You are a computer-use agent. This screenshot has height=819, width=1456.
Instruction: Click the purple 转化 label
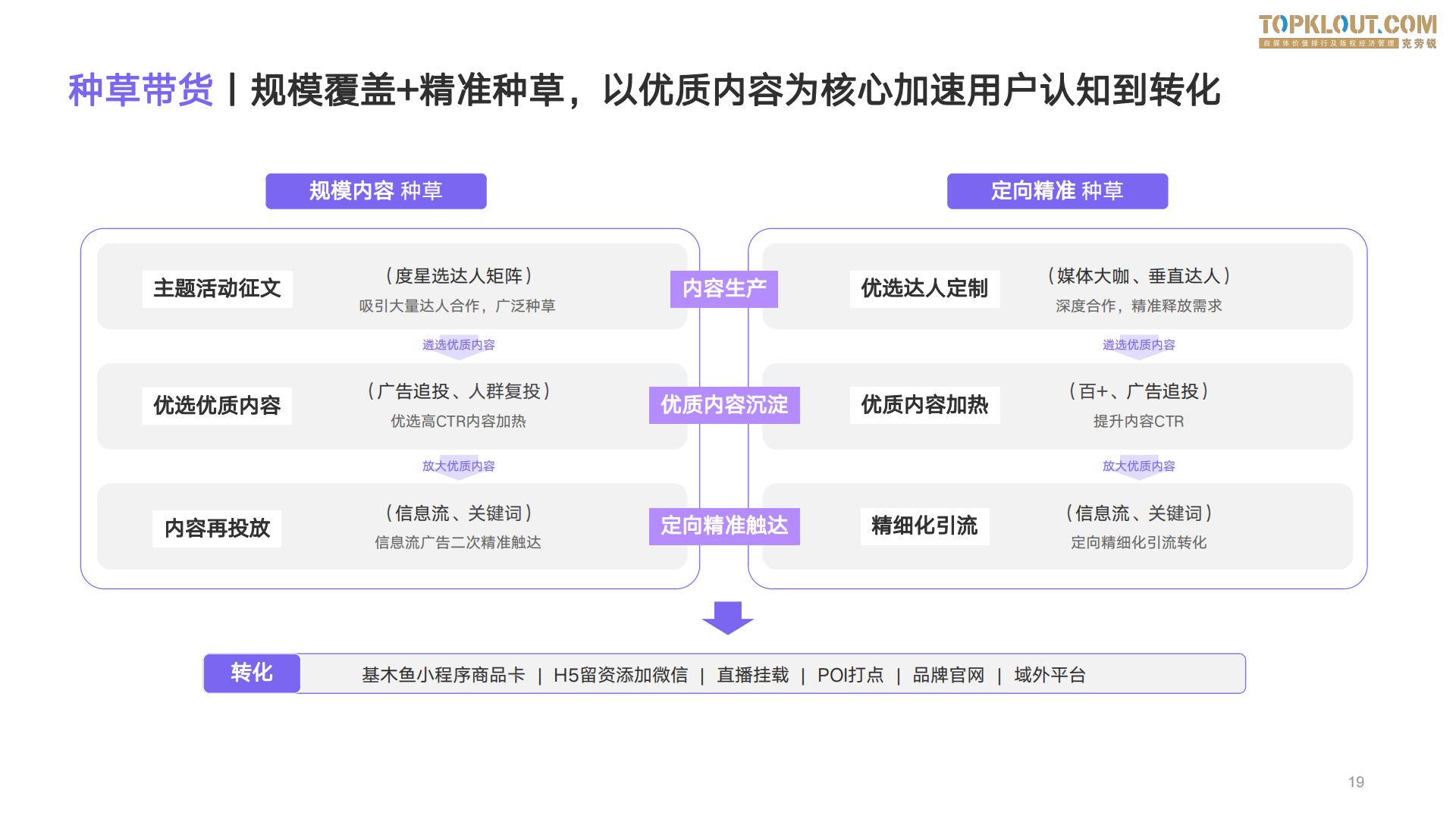click(x=252, y=673)
